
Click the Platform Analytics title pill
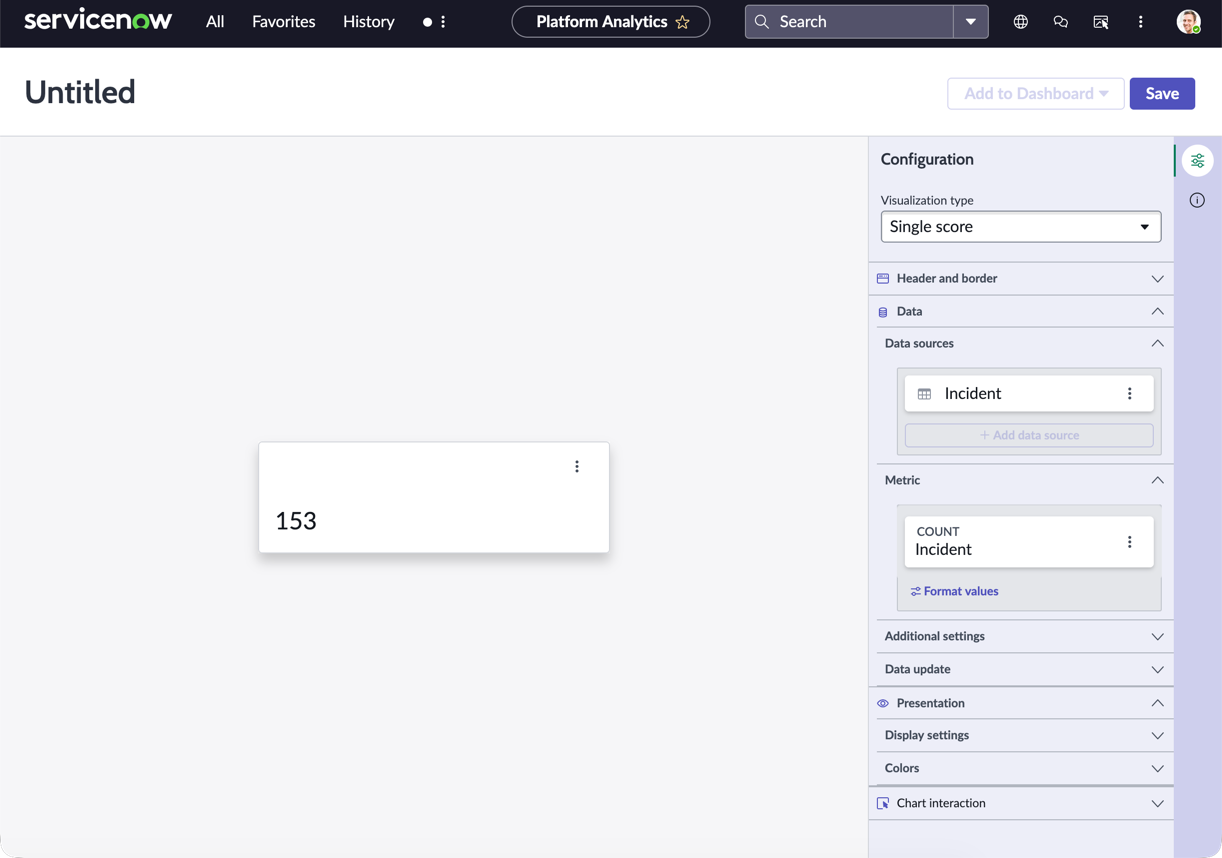[x=611, y=21]
